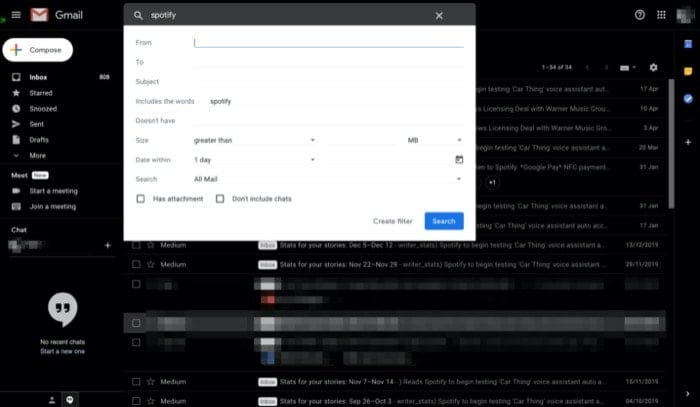Go to older results arrow
Viewport: 700px width, 407px height.
tap(606, 68)
